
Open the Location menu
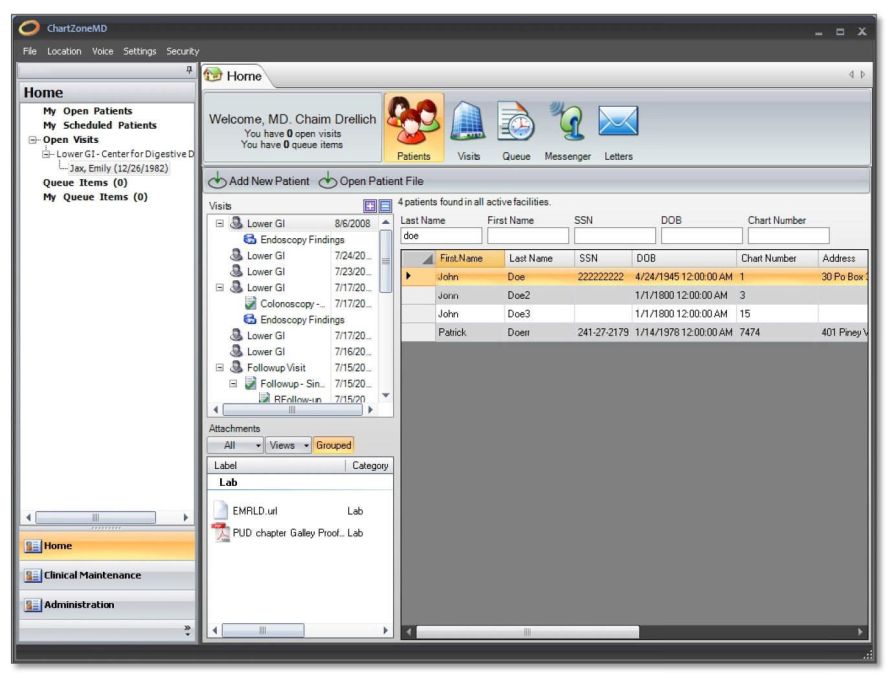pyautogui.click(x=64, y=51)
